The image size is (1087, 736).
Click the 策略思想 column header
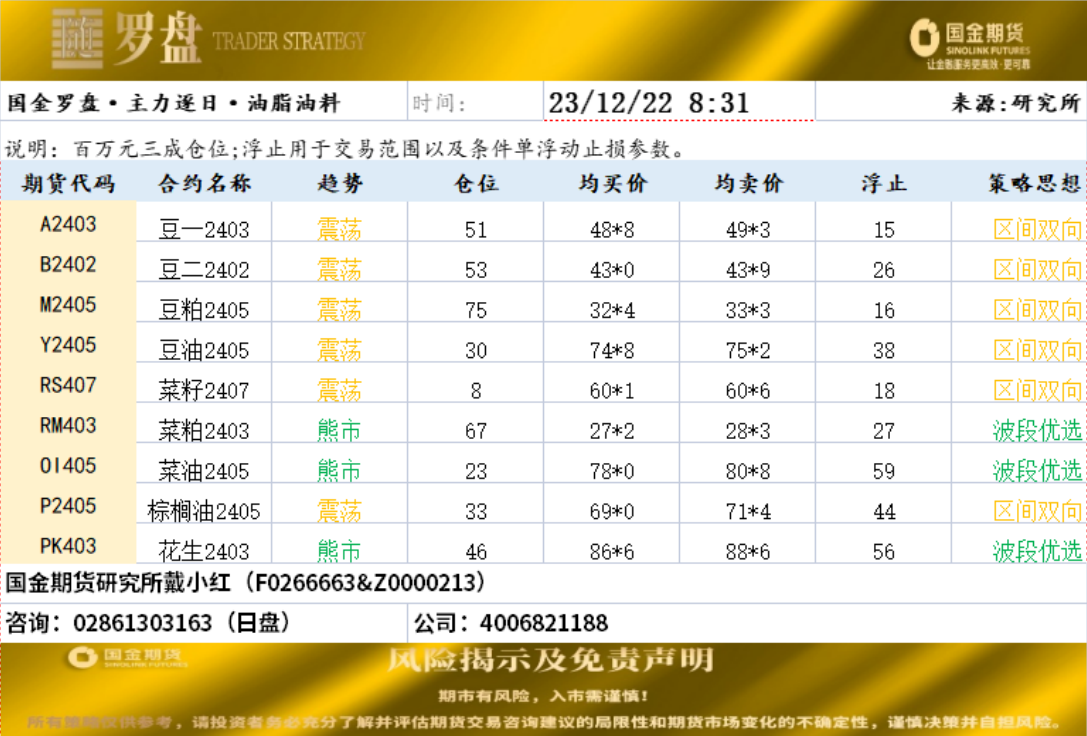(1035, 184)
